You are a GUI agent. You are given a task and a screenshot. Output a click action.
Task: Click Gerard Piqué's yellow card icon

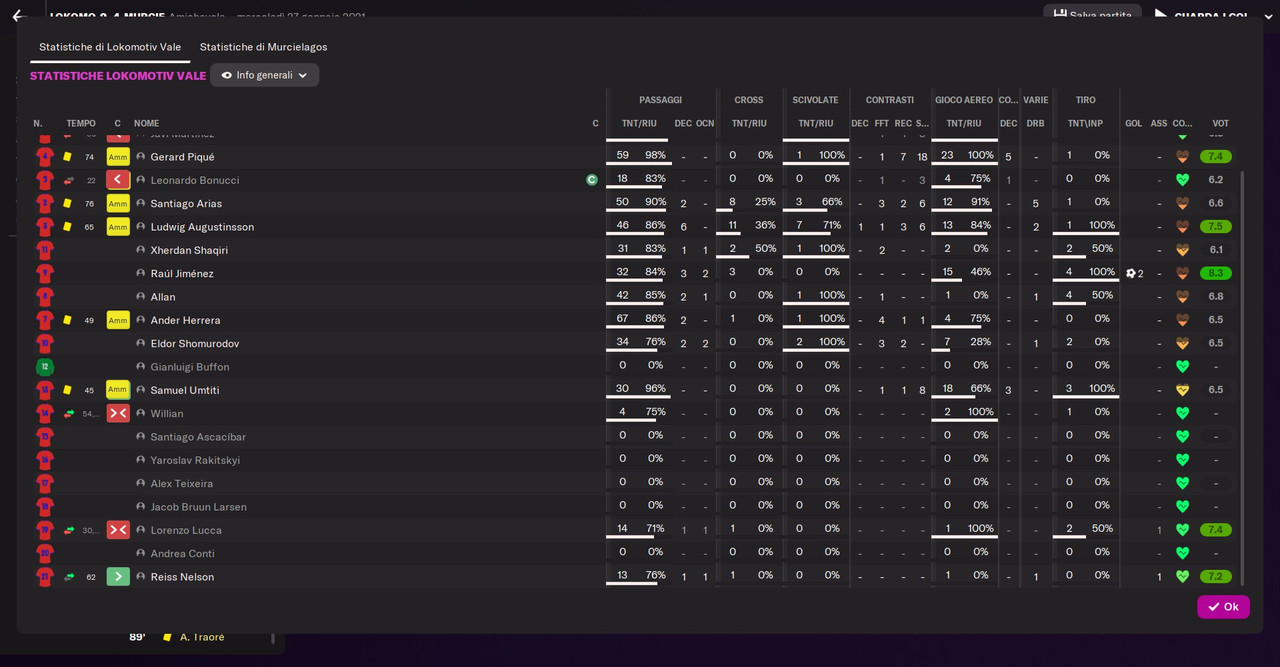67,157
